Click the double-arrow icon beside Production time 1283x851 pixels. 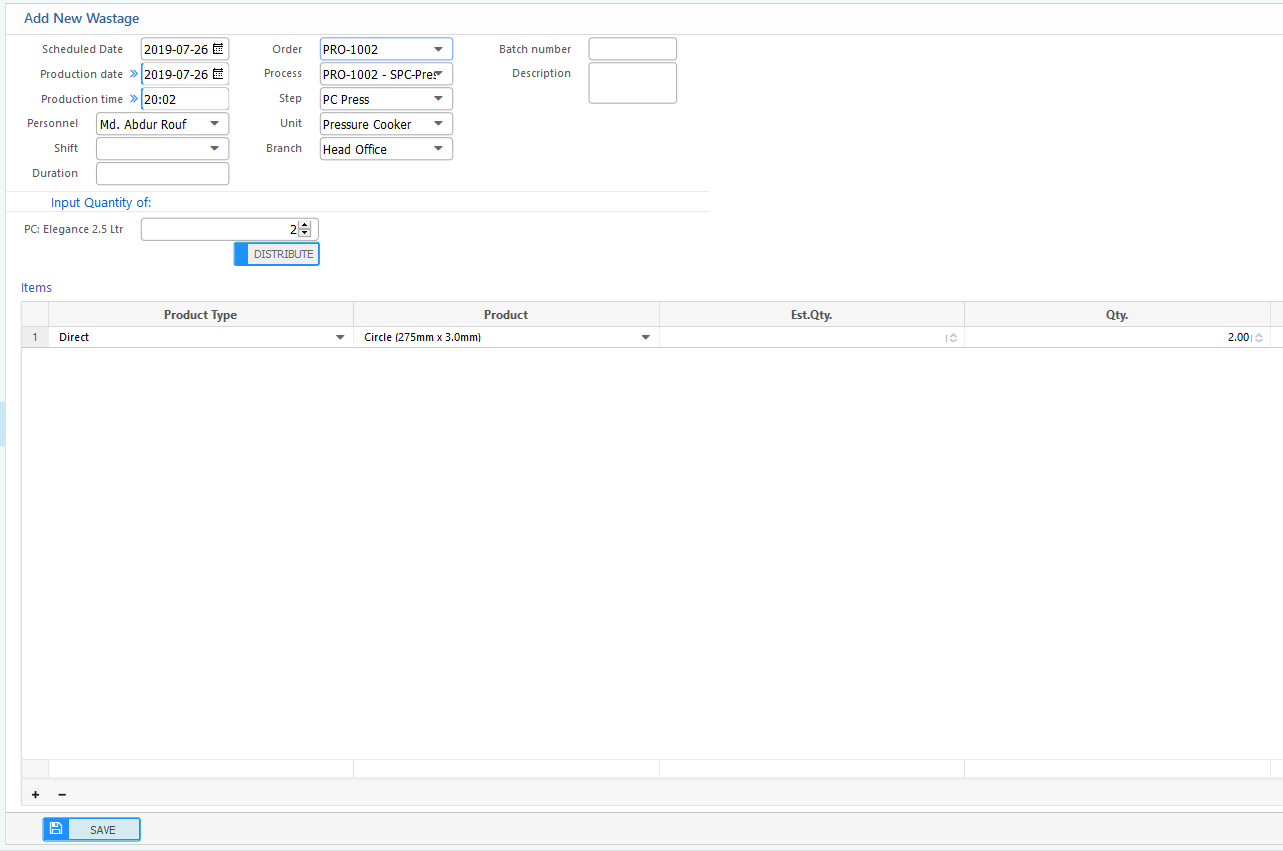134,99
